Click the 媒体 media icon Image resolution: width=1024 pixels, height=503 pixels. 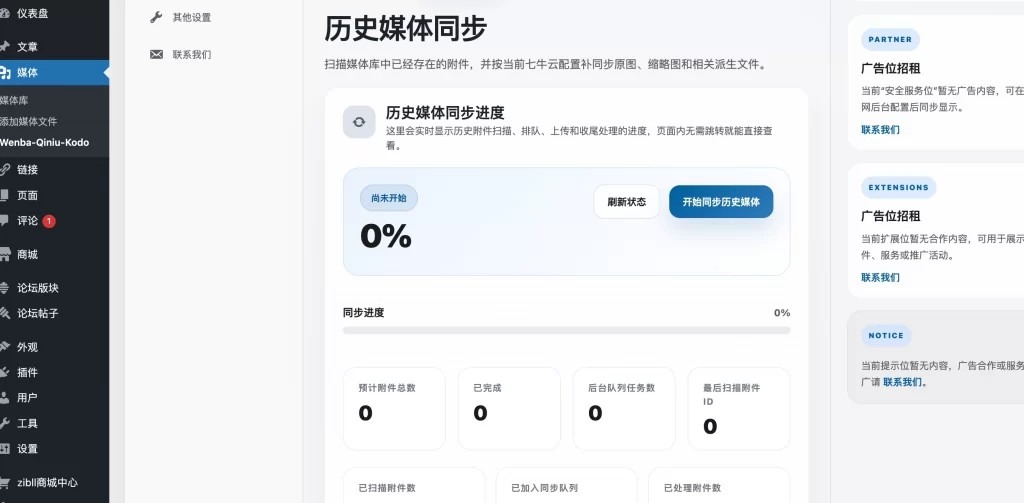[x=5, y=72]
